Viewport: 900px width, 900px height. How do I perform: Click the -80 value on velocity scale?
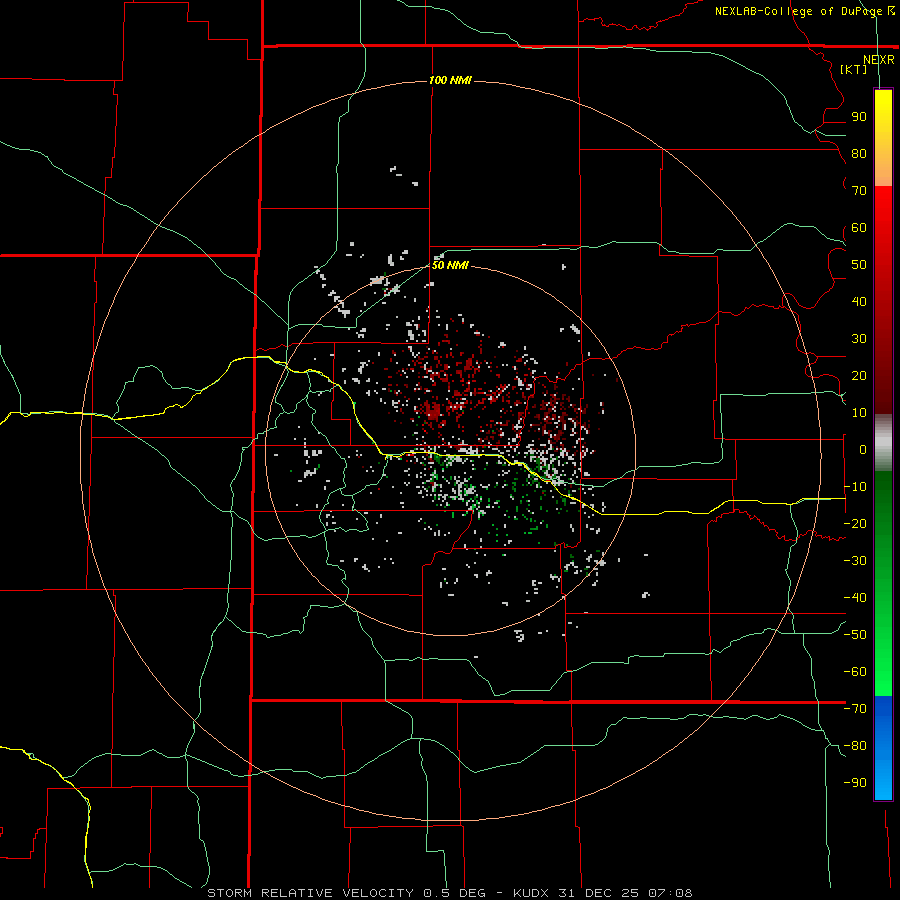[855, 746]
